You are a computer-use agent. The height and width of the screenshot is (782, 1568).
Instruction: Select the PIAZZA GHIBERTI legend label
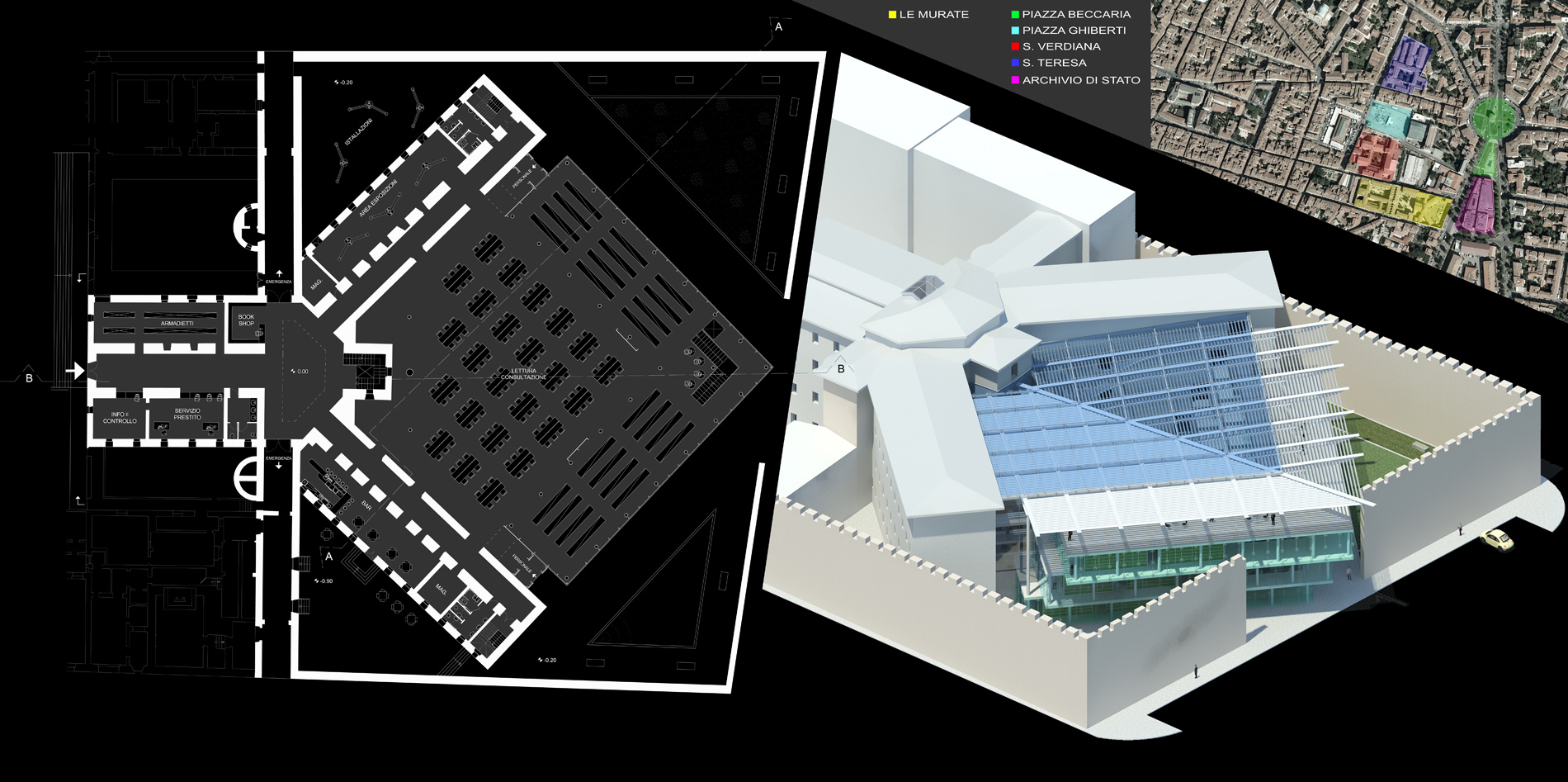coord(1074,31)
